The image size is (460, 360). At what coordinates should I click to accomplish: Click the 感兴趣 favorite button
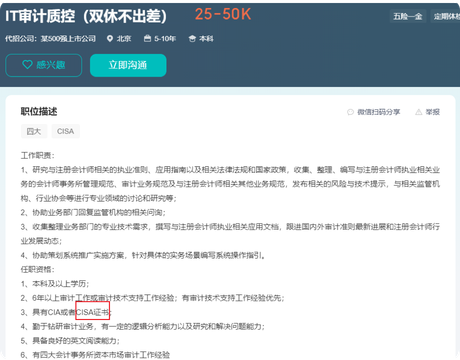tap(44, 65)
